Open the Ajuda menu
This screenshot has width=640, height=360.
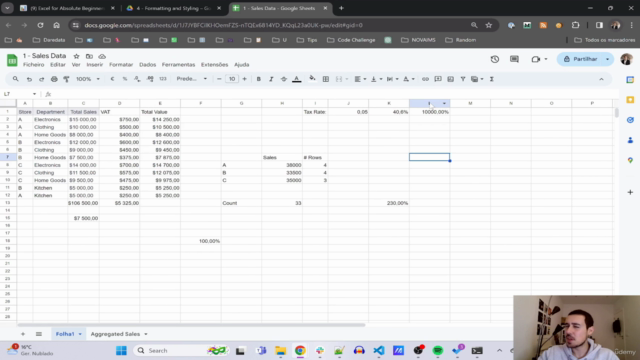tap(242, 64)
